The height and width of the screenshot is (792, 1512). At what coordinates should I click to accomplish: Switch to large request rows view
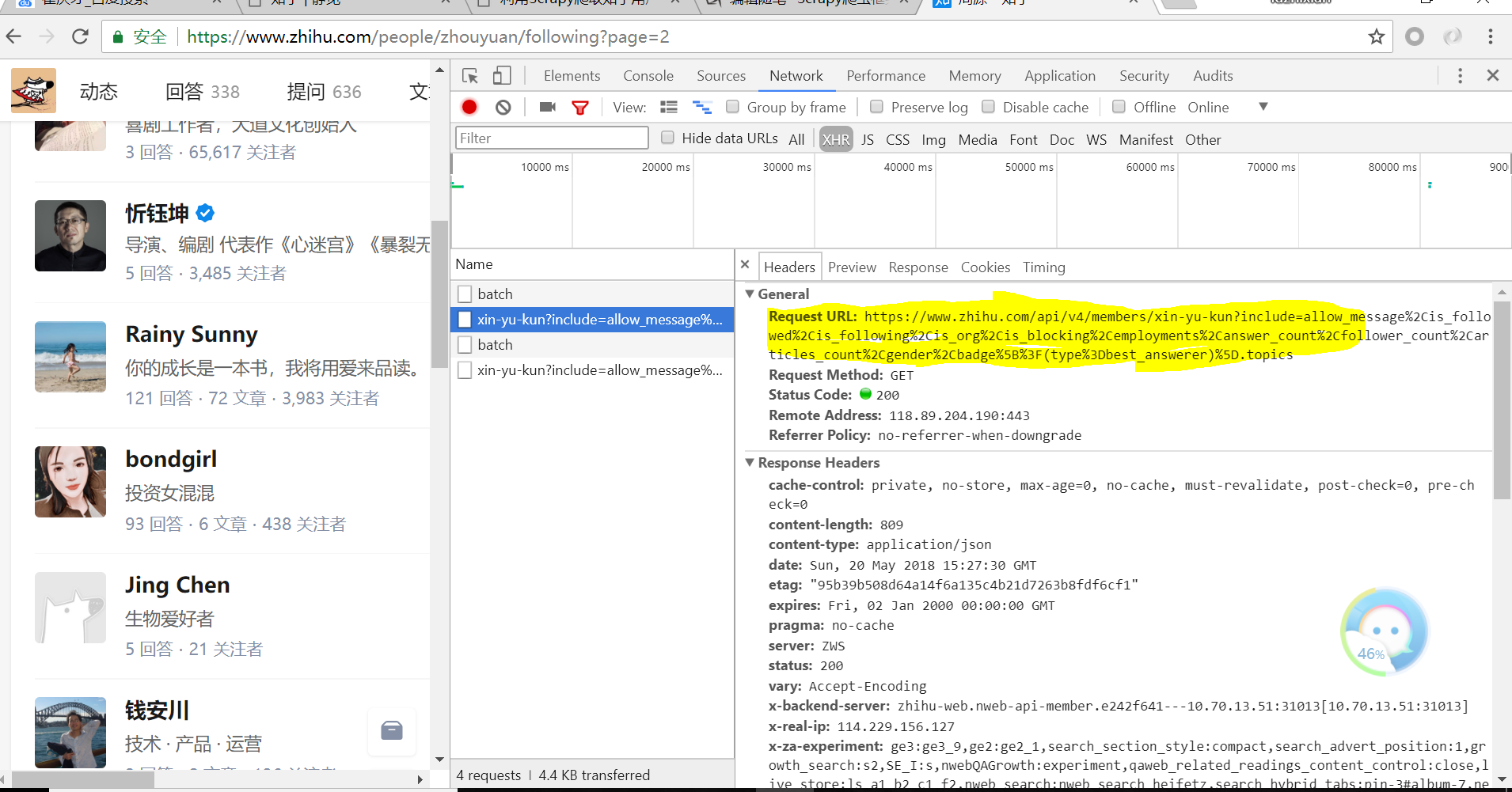click(669, 107)
